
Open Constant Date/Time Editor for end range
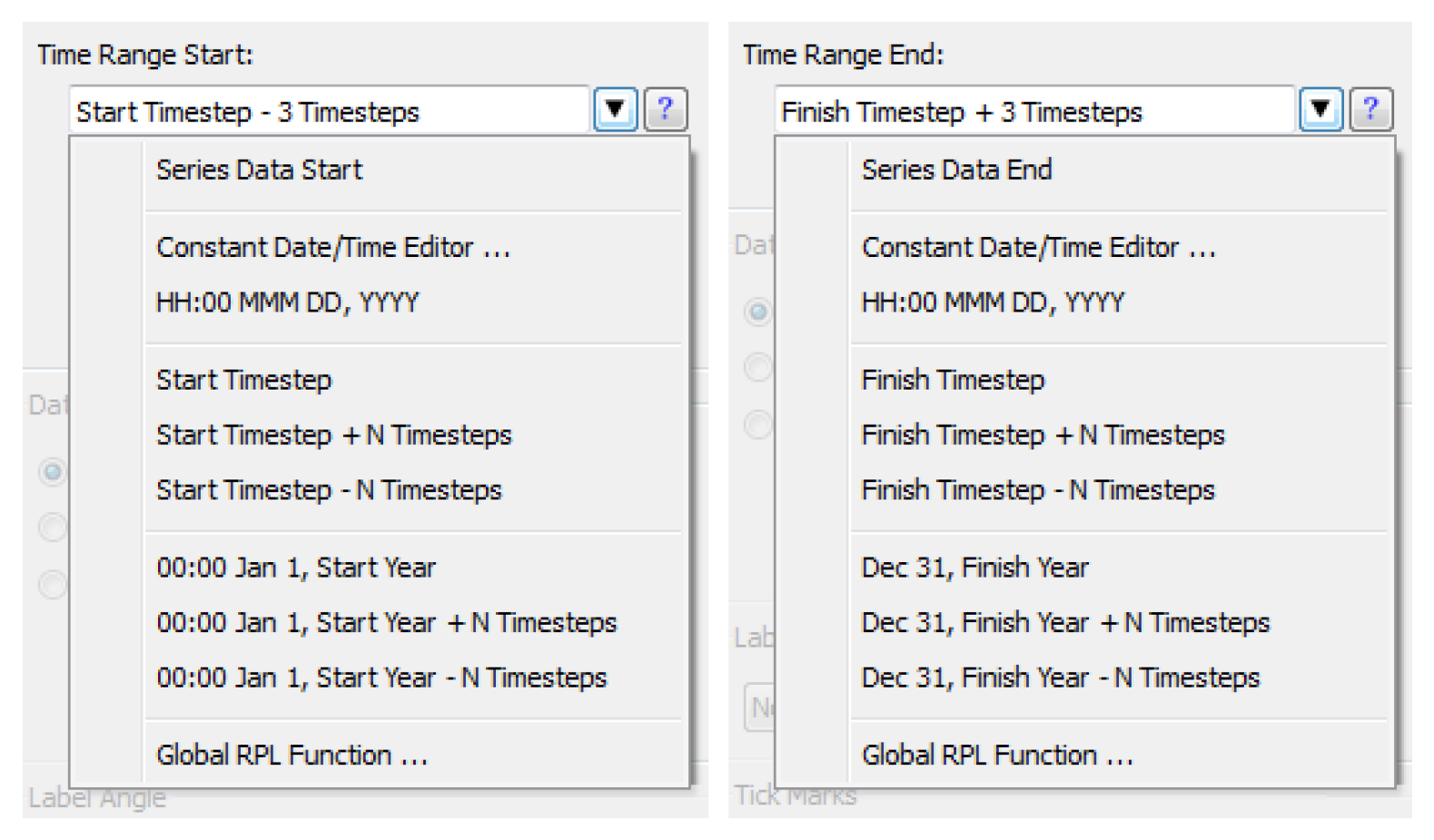pyautogui.click(x=1038, y=248)
